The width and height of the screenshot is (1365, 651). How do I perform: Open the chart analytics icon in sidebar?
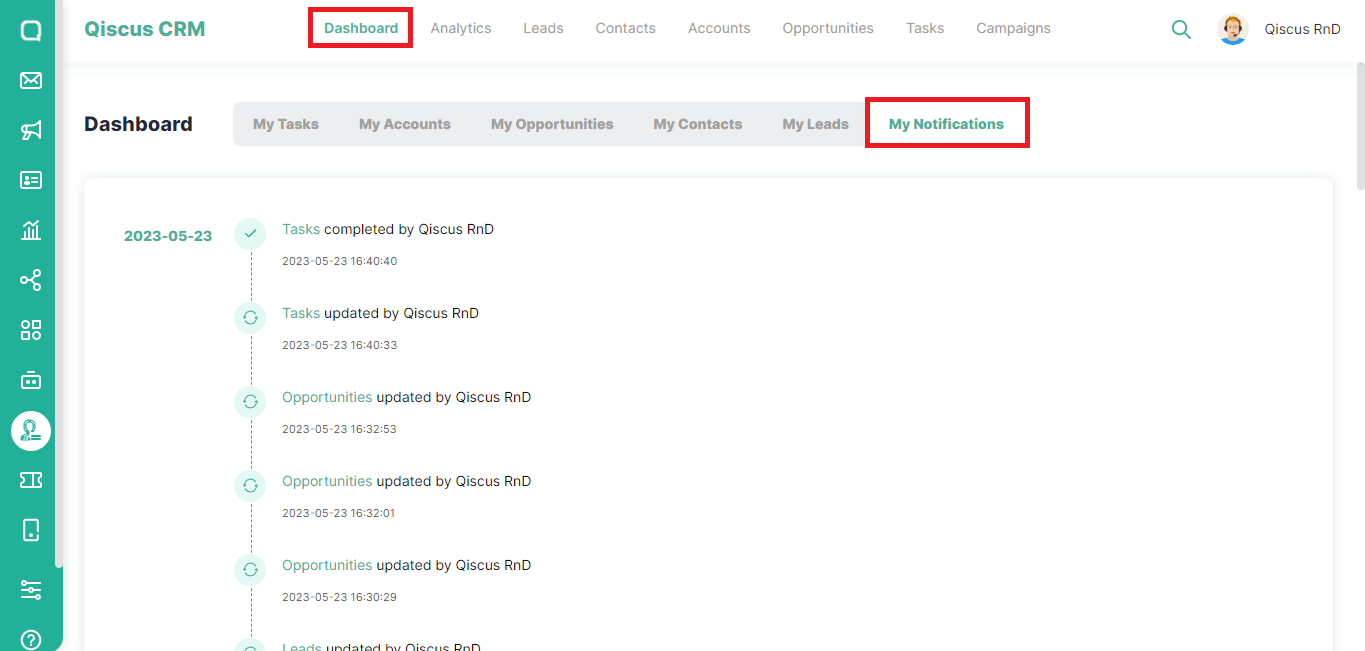tap(31, 230)
